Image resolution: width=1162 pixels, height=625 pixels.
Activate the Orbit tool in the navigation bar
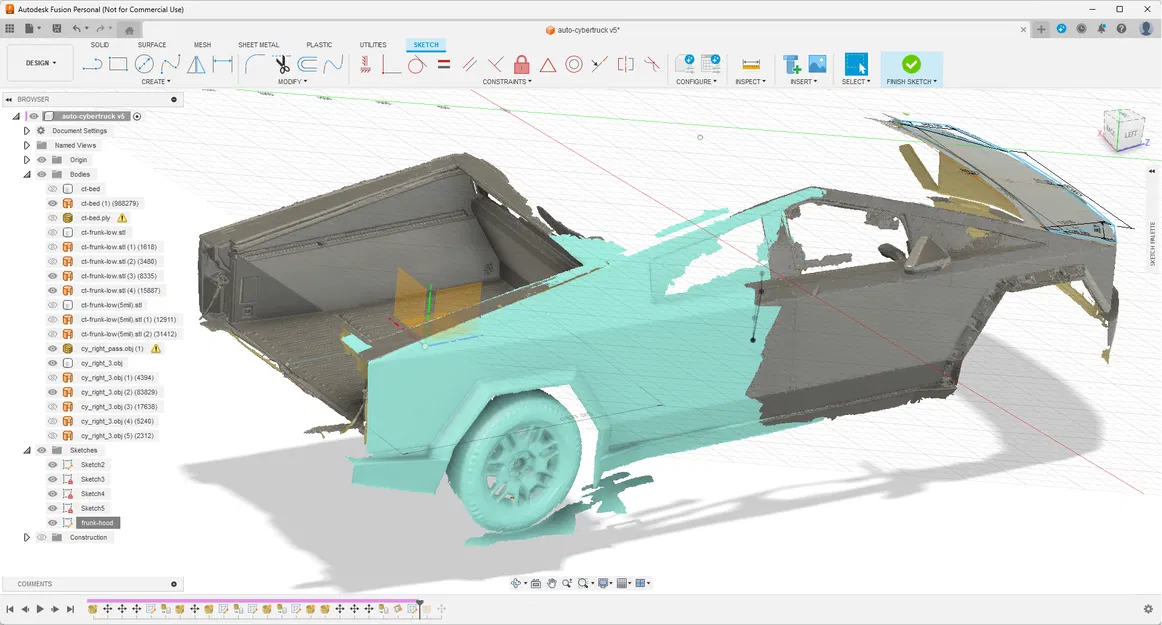pos(516,583)
